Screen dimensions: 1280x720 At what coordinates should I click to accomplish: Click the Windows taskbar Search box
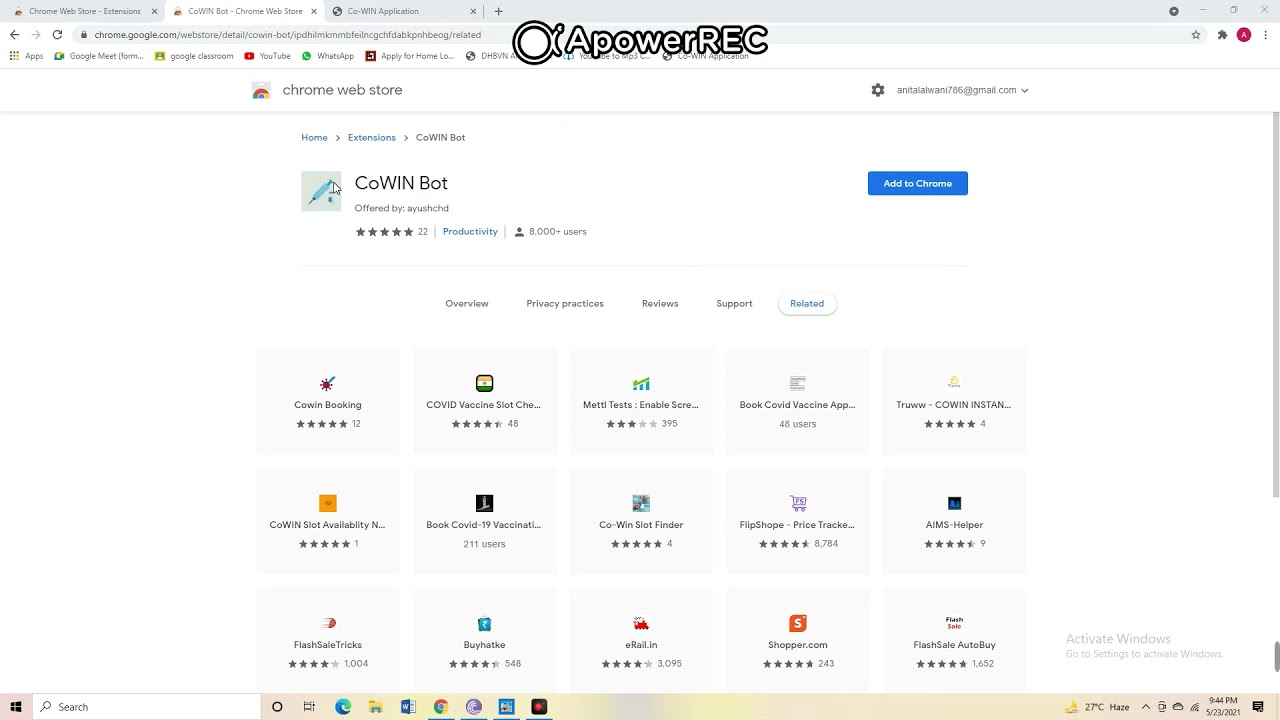tap(146, 707)
